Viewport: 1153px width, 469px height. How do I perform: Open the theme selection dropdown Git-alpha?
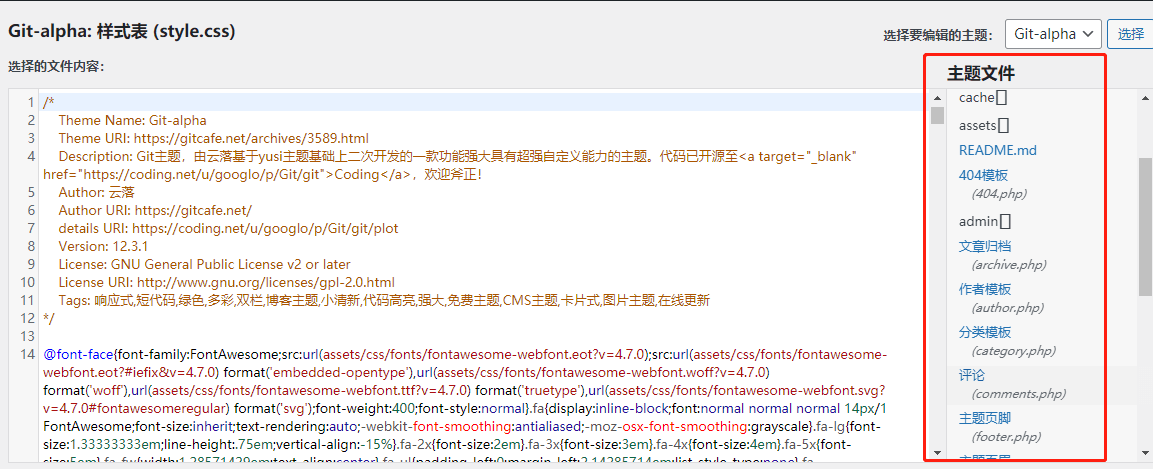click(1053, 34)
